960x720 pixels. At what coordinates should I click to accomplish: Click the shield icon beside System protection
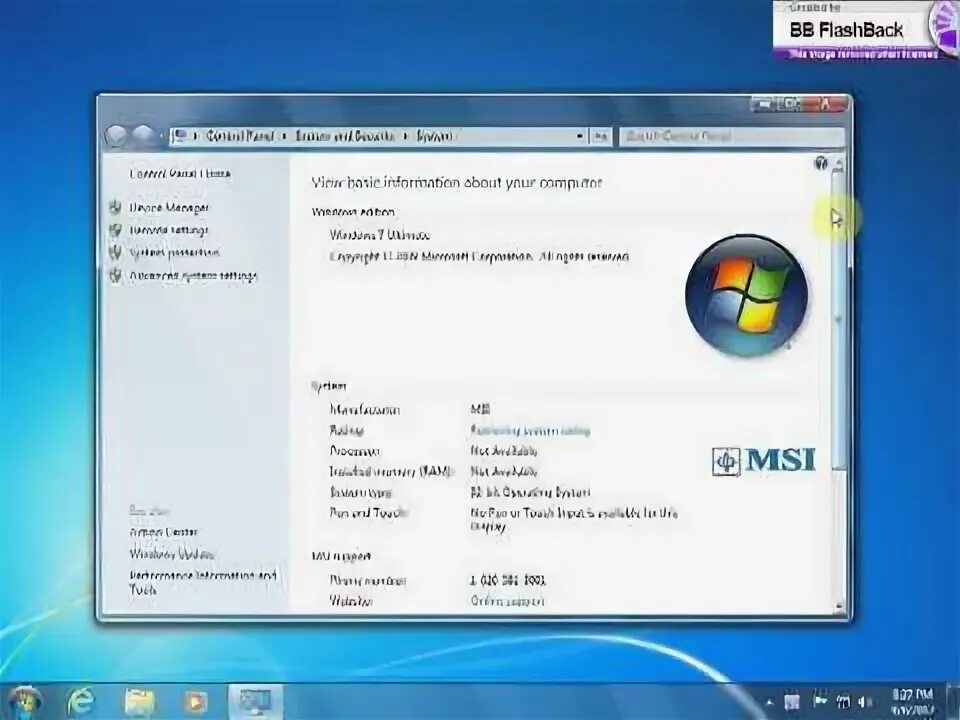(115, 252)
